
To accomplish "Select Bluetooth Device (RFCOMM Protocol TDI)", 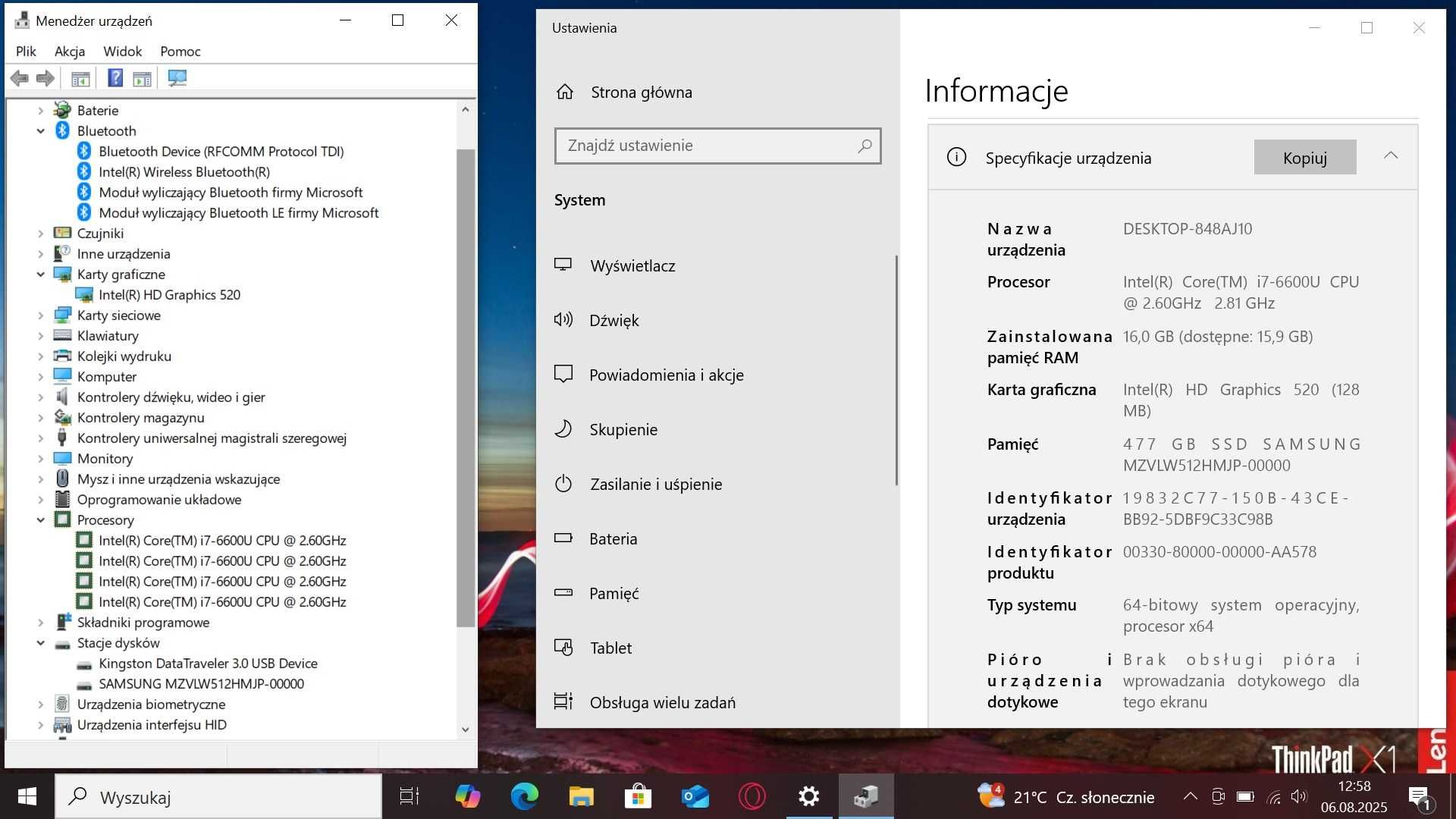I will pos(221,152).
